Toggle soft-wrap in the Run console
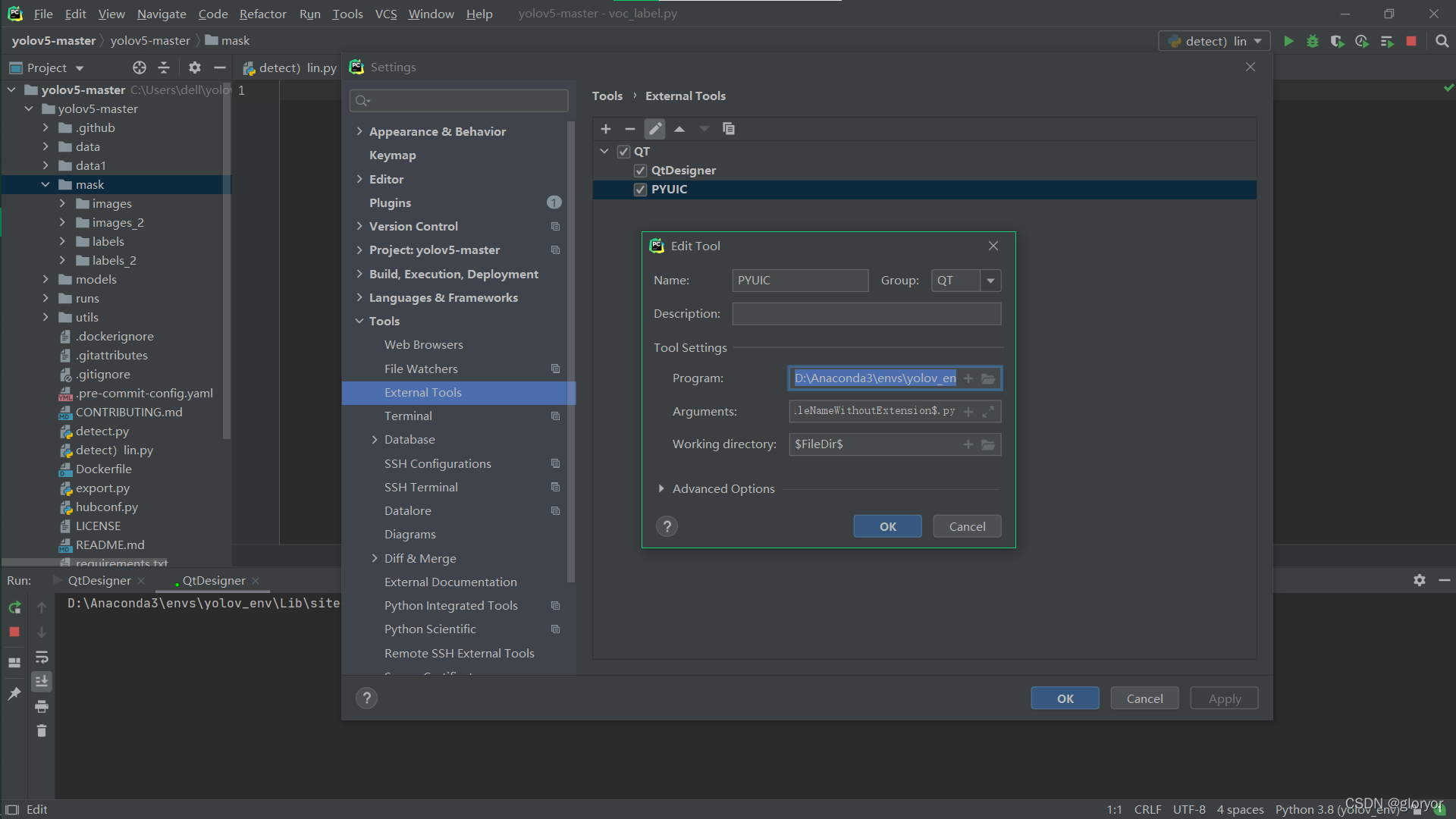The width and height of the screenshot is (1456, 819). (x=42, y=657)
